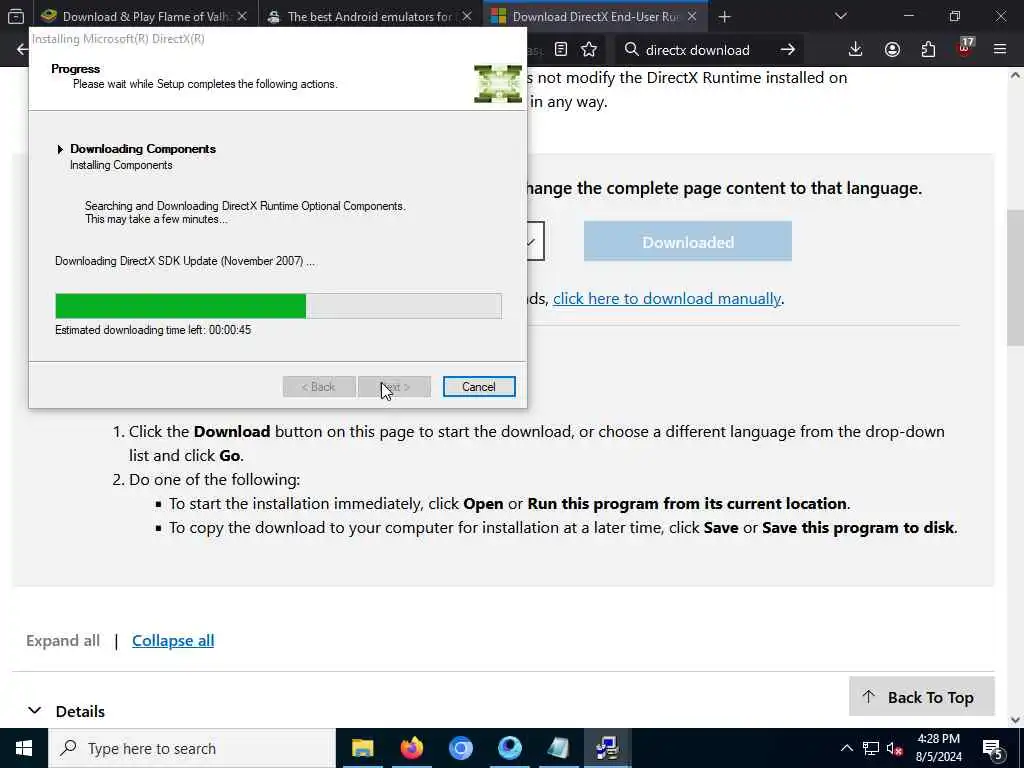Click Estimated downloading time left text
This screenshot has width=1024, height=768.
153,330
